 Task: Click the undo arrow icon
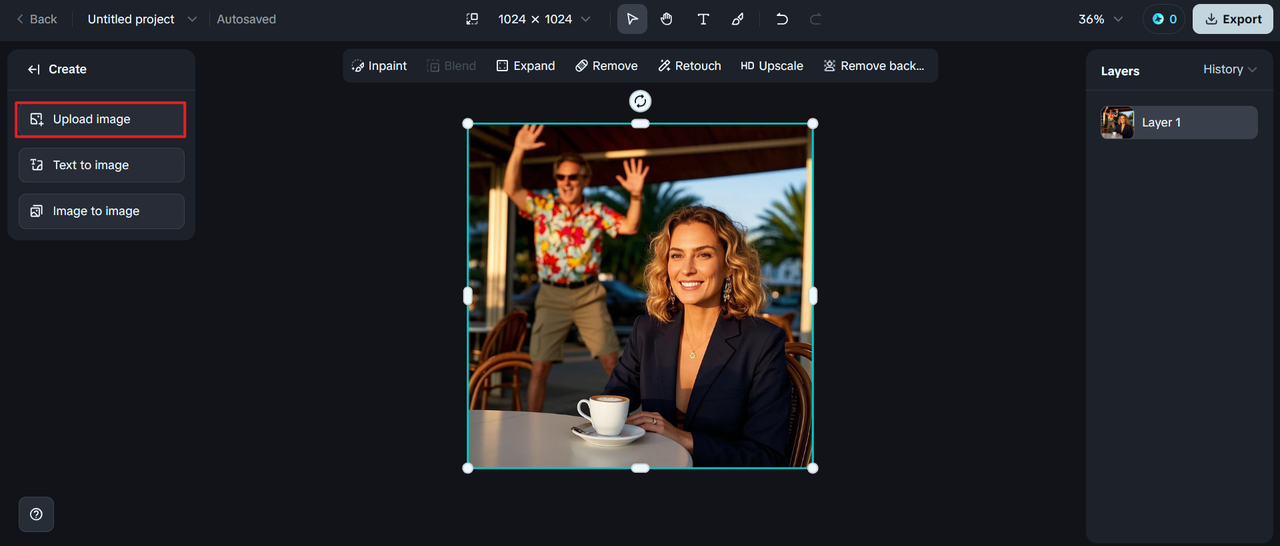pyautogui.click(x=782, y=19)
